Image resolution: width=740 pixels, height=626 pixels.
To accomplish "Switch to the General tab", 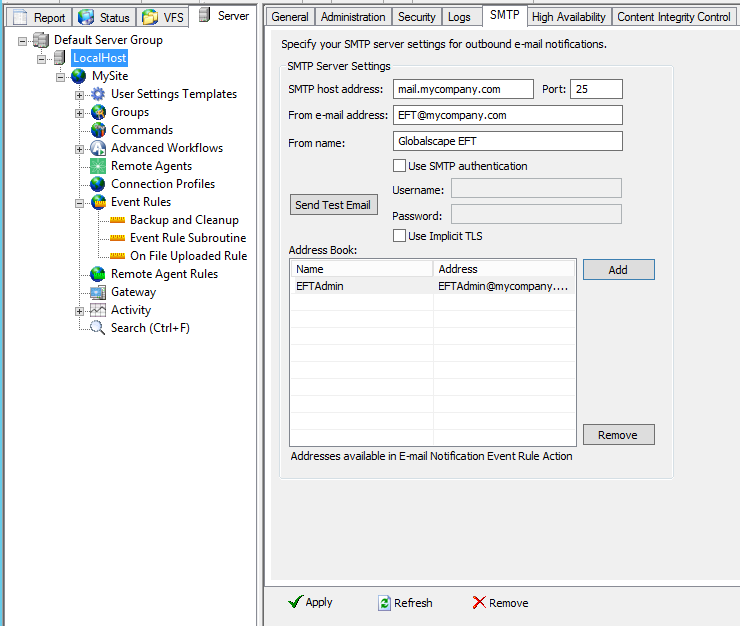I will 290,17.
